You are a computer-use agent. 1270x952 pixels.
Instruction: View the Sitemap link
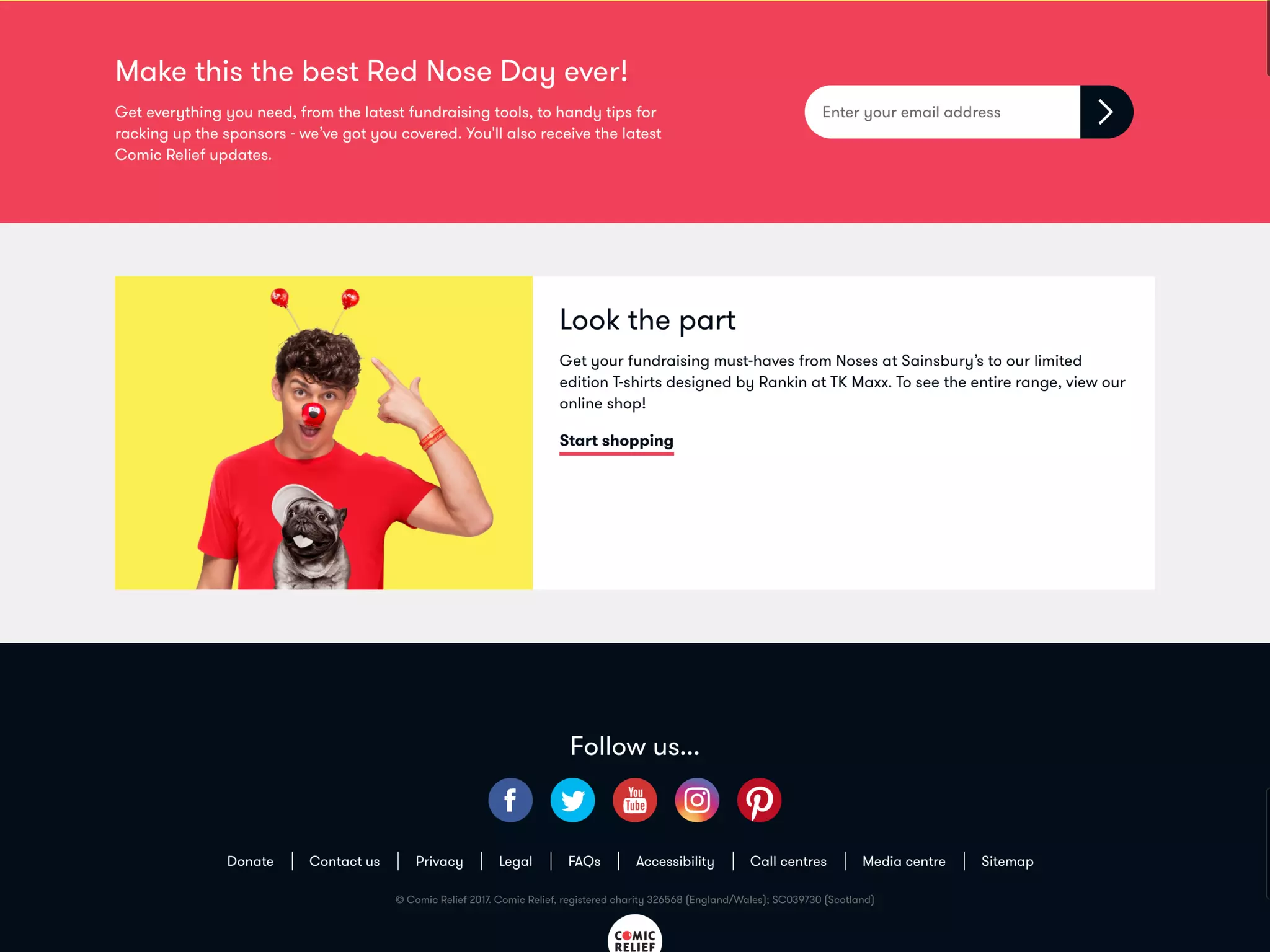pos(1007,862)
